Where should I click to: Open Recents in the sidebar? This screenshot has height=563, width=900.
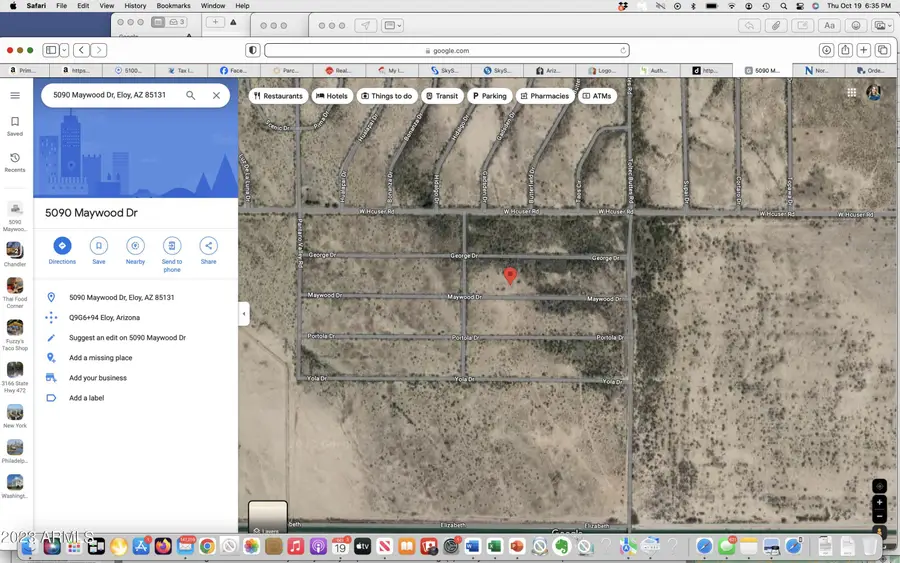[15, 162]
